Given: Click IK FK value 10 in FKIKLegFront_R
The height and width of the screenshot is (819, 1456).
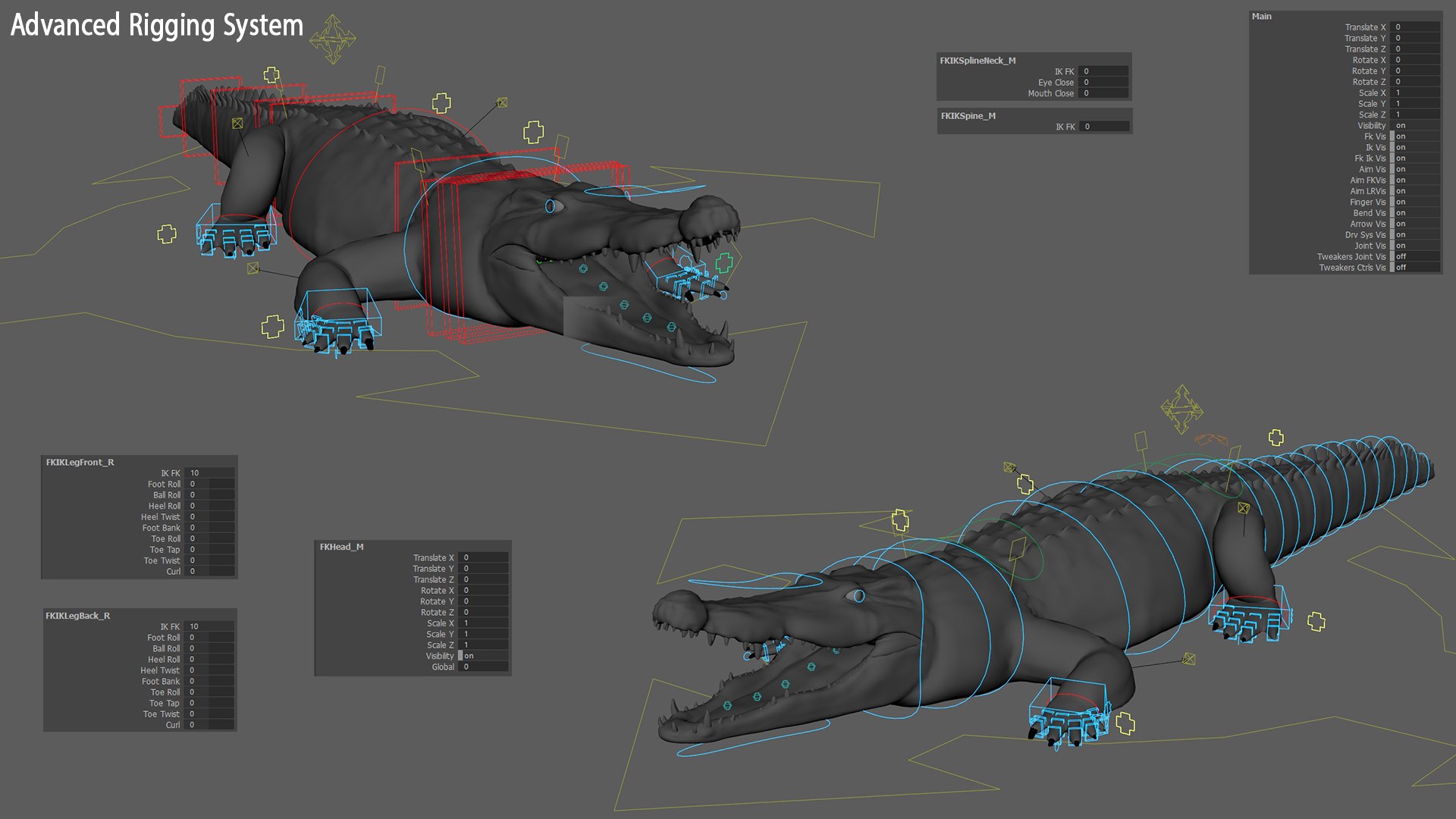Looking at the screenshot, I should pos(210,473).
